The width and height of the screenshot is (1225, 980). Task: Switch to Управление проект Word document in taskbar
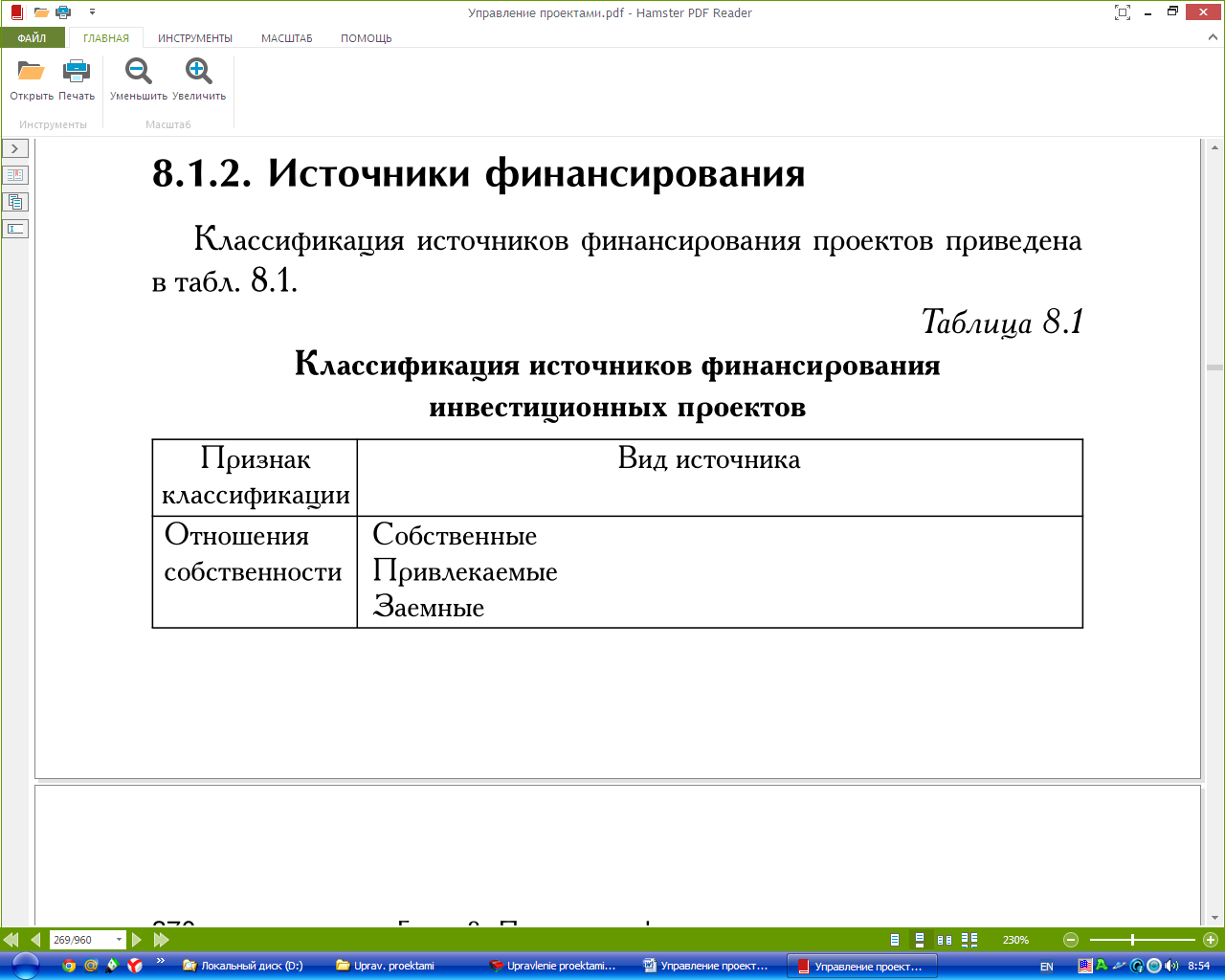click(x=708, y=966)
